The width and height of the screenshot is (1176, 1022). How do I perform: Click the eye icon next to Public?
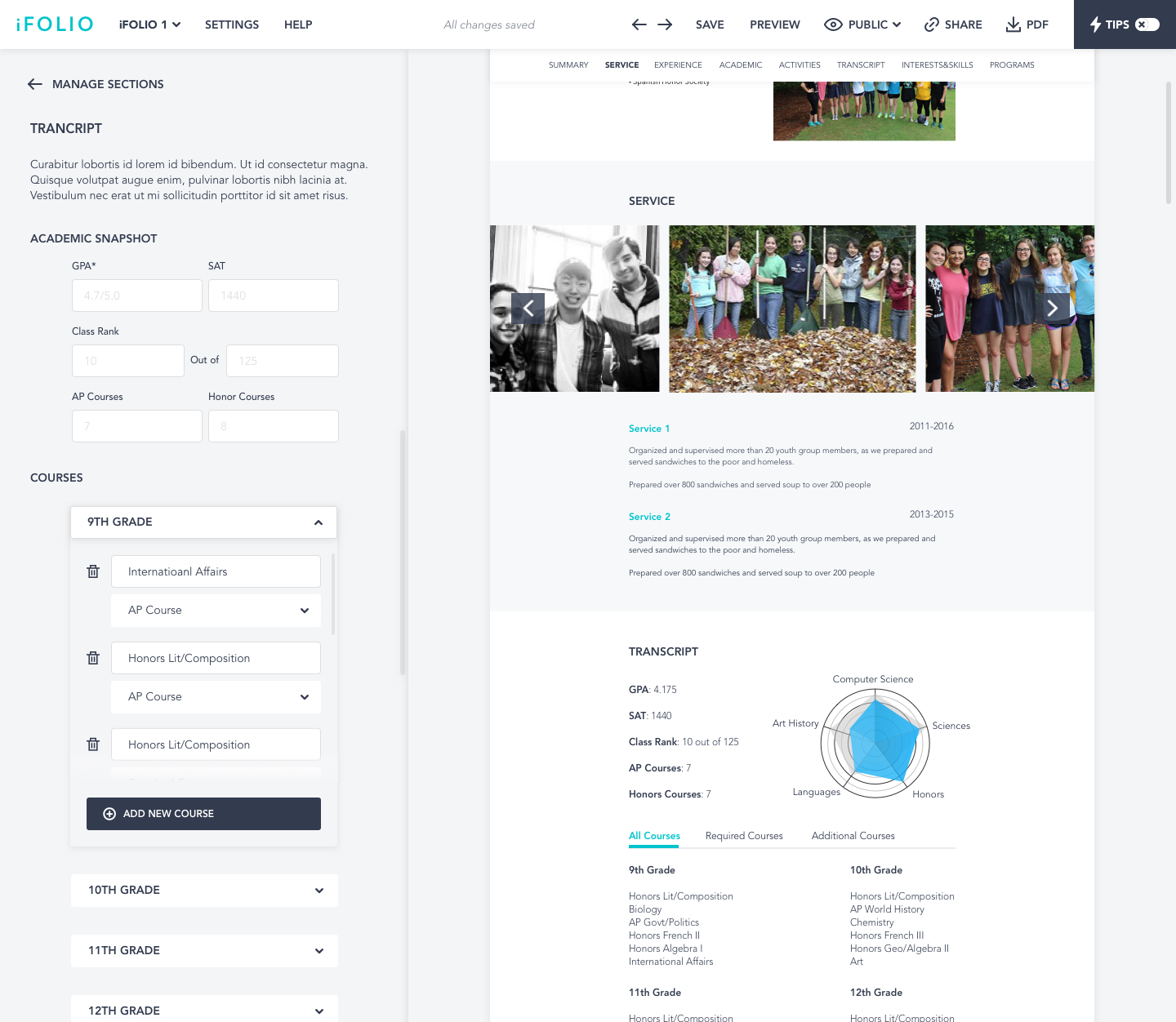[832, 24]
